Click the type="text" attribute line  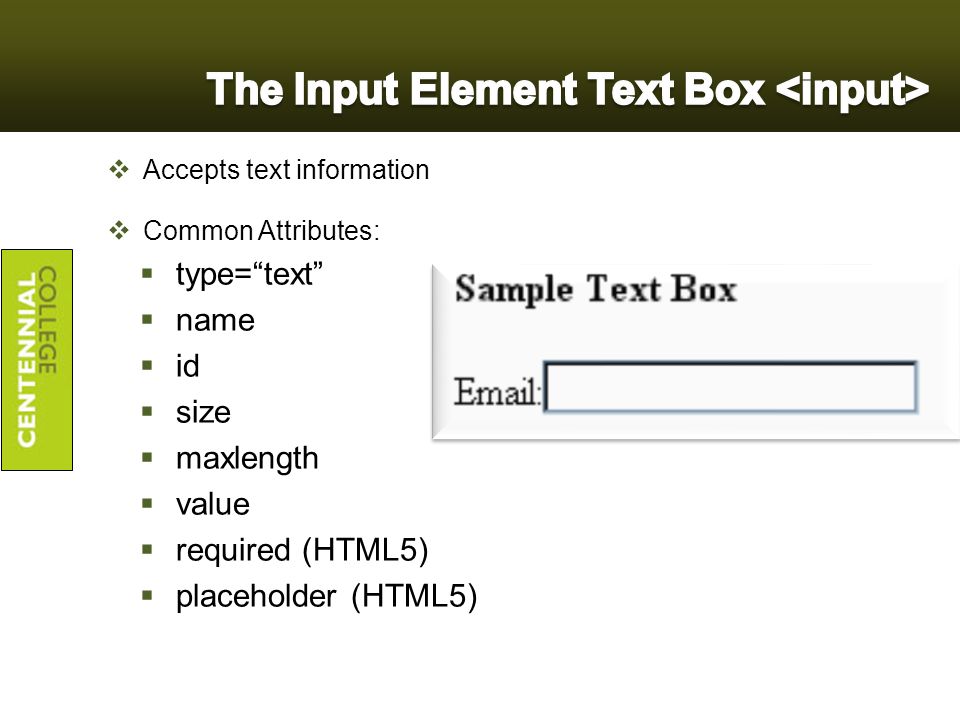pos(249,274)
